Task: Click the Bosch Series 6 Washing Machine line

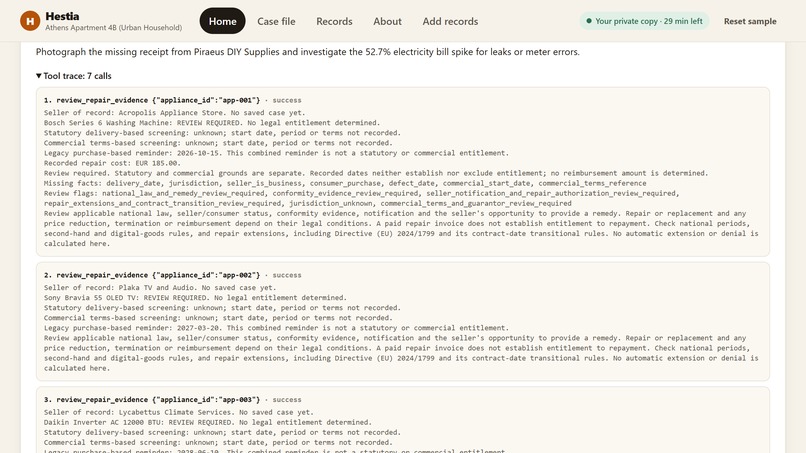Action: pyautogui.click(x=212, y=123)
